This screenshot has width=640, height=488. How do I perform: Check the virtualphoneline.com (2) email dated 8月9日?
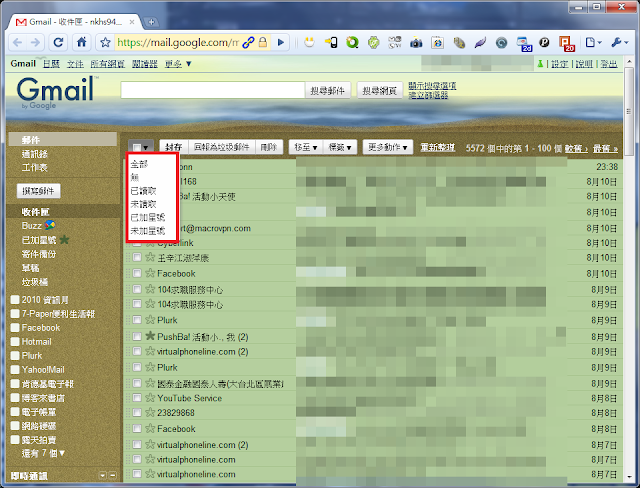[137, 351]
